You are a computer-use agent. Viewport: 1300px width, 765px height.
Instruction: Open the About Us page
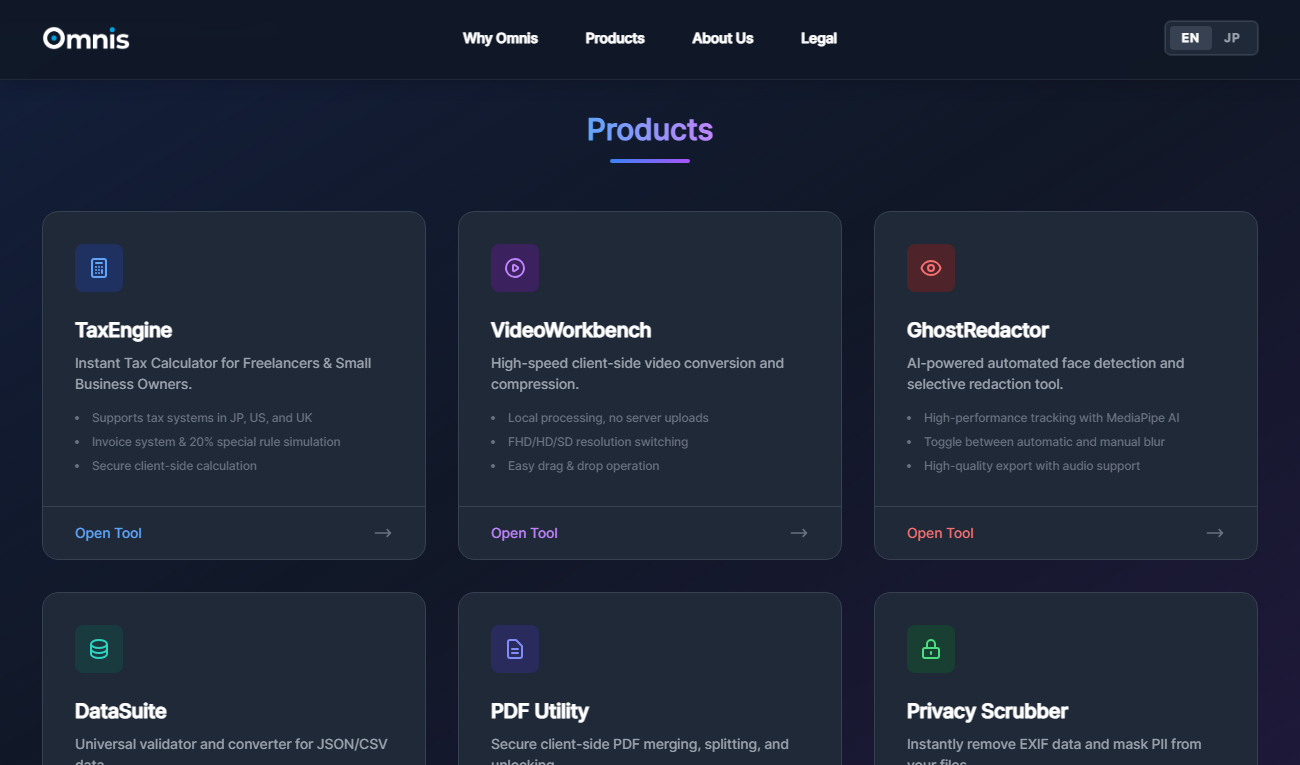[x=722, y=38]
